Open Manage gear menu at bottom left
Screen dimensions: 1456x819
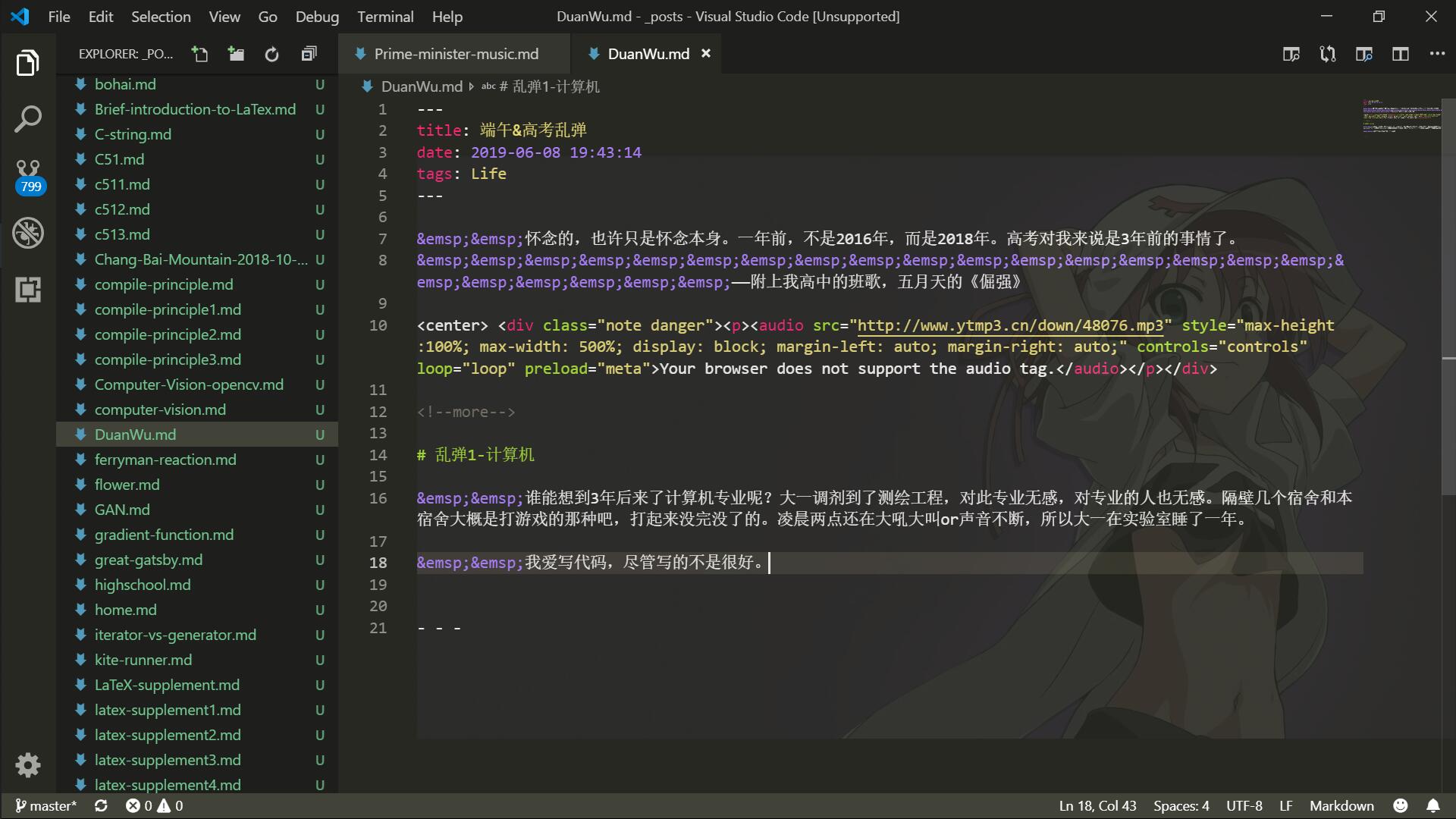pos(28,764)
